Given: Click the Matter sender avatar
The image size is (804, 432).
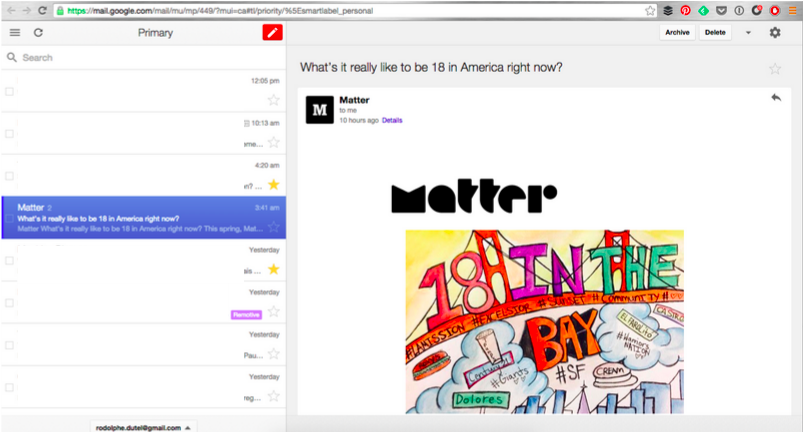Looking at the screenshot, I should [x=319, y=110].
